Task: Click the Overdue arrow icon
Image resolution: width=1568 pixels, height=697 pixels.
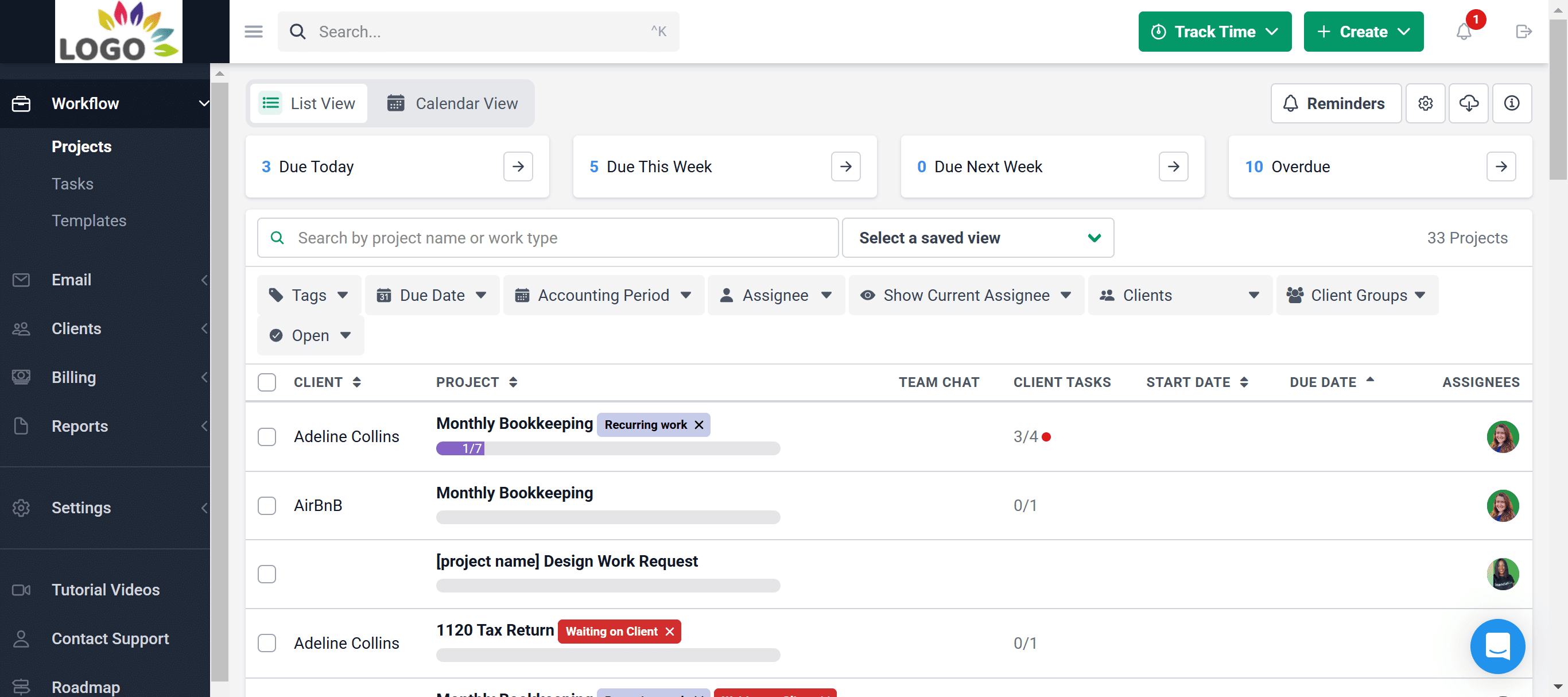Action: click(x=1501, y=167)
